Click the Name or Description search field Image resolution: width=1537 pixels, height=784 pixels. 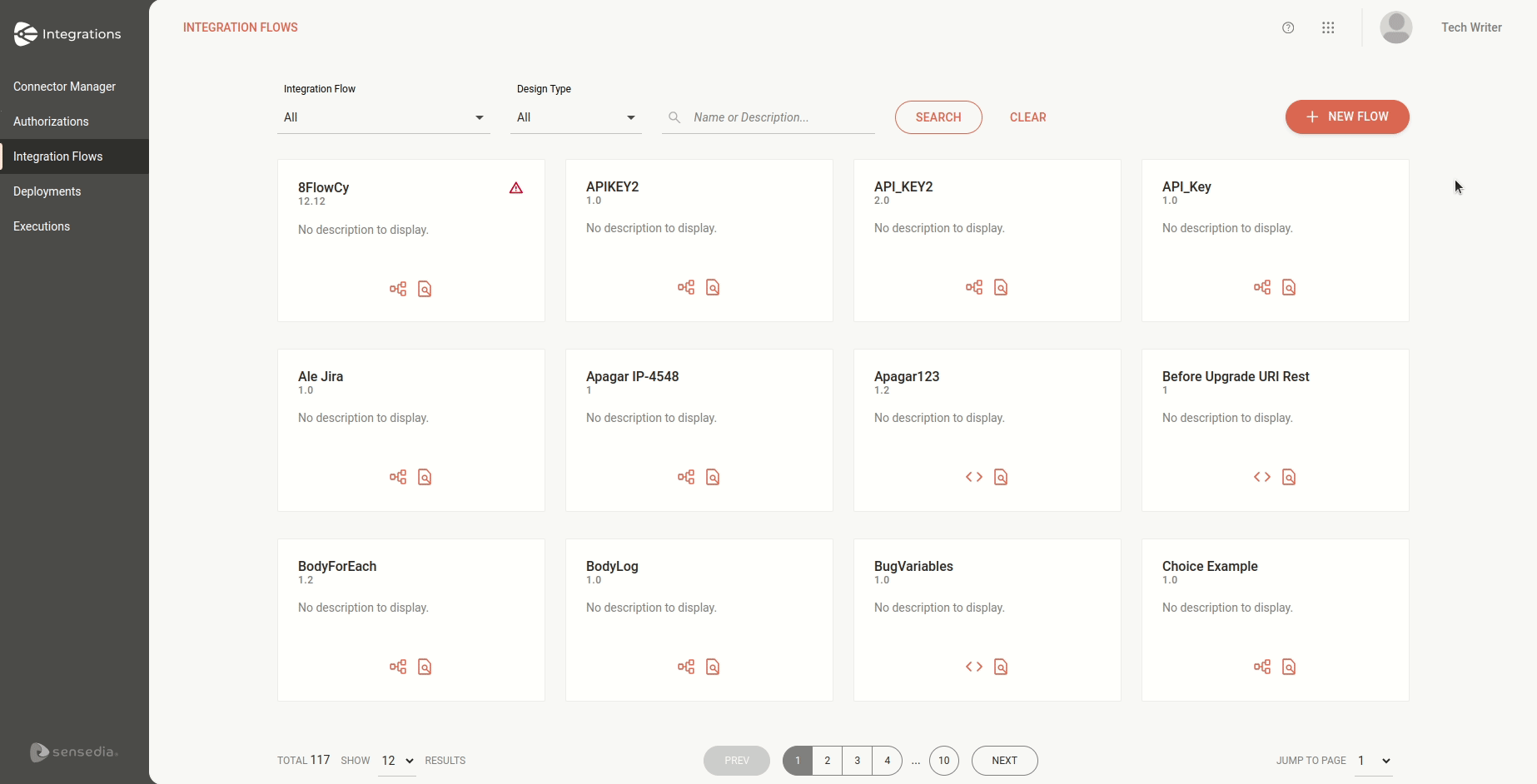coord(766,117)
